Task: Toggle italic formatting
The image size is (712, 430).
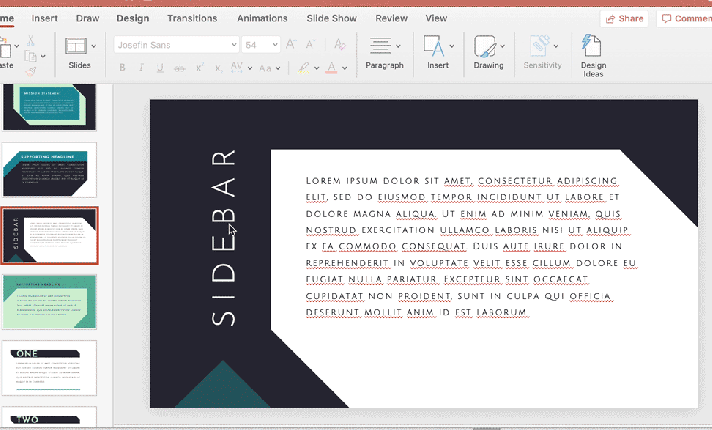Action: [x=142, y=68]
